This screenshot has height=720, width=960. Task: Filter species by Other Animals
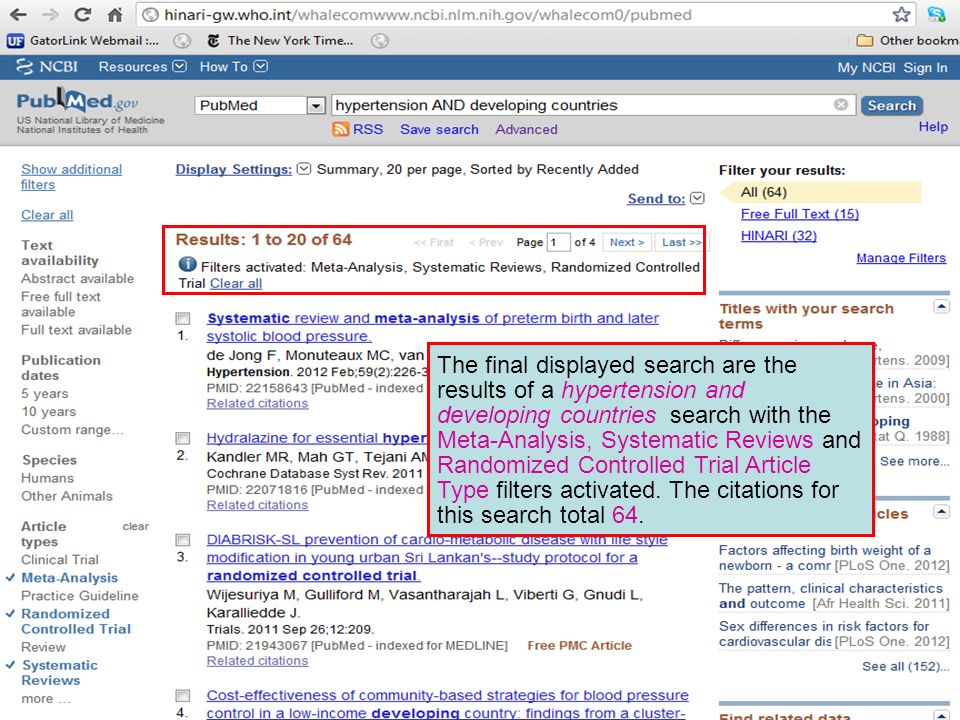tap(67, 496)
